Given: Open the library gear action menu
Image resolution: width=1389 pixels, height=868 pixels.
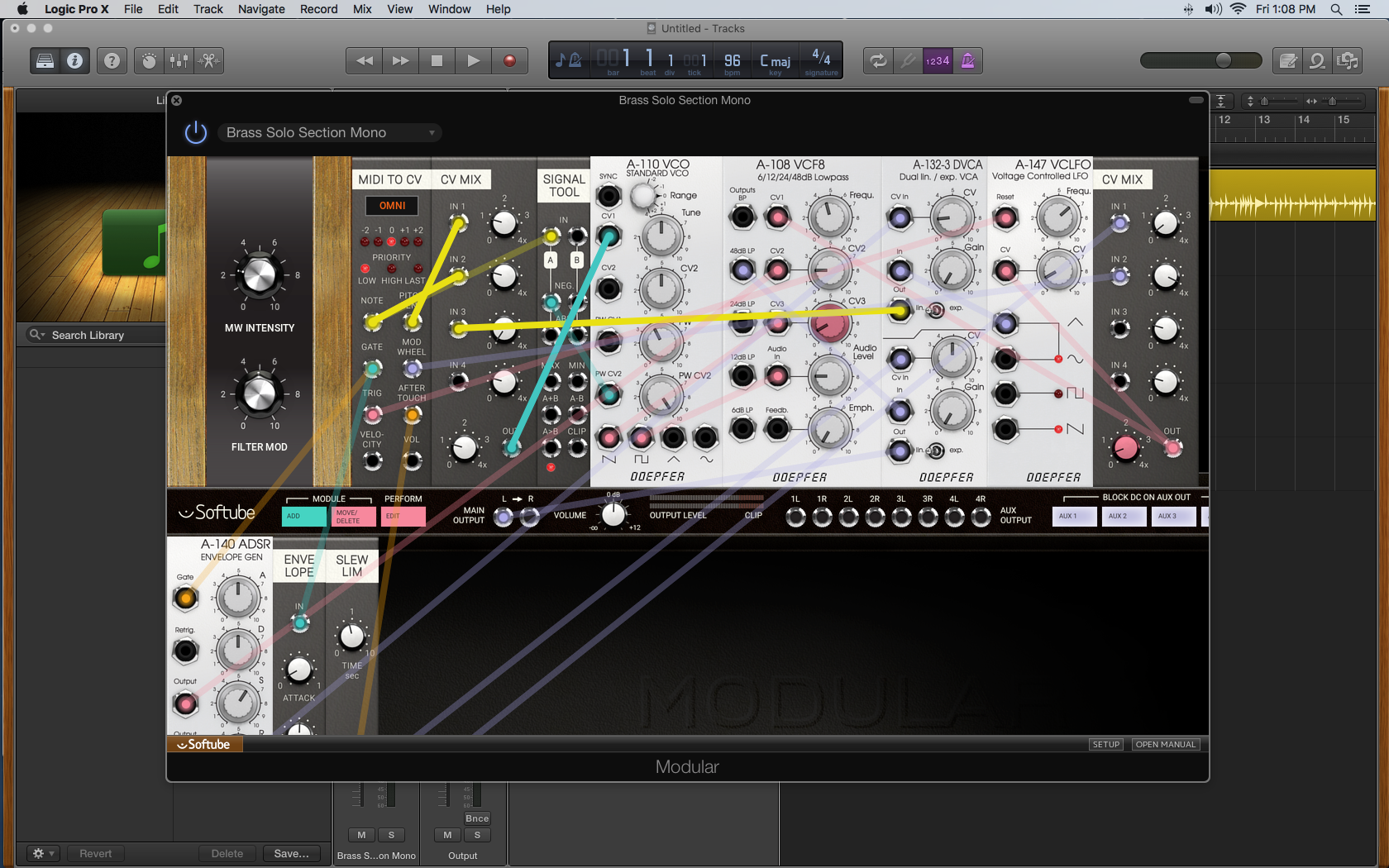Looking at the screenshot, I should click(x=41, y=853).
